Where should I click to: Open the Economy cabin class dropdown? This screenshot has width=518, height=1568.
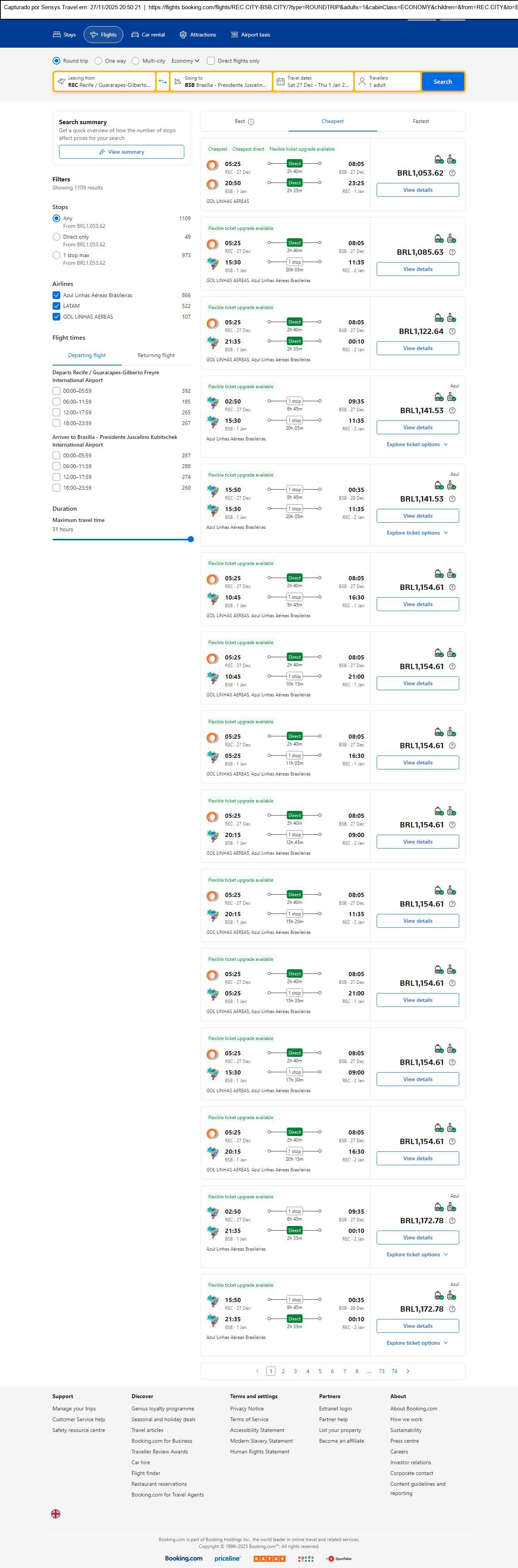[185, 61]
